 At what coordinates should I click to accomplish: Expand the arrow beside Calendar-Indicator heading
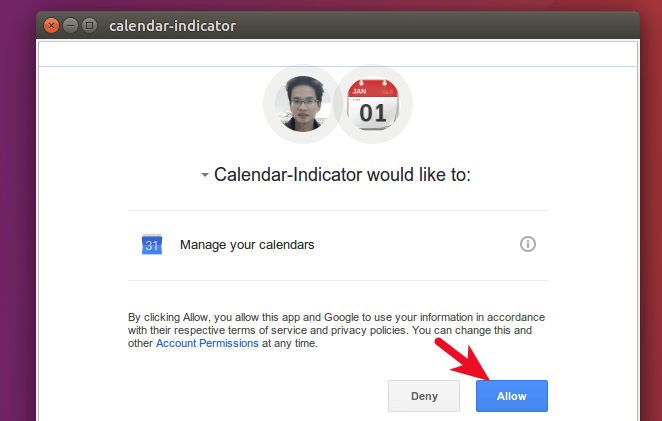(x=205, y=176)
